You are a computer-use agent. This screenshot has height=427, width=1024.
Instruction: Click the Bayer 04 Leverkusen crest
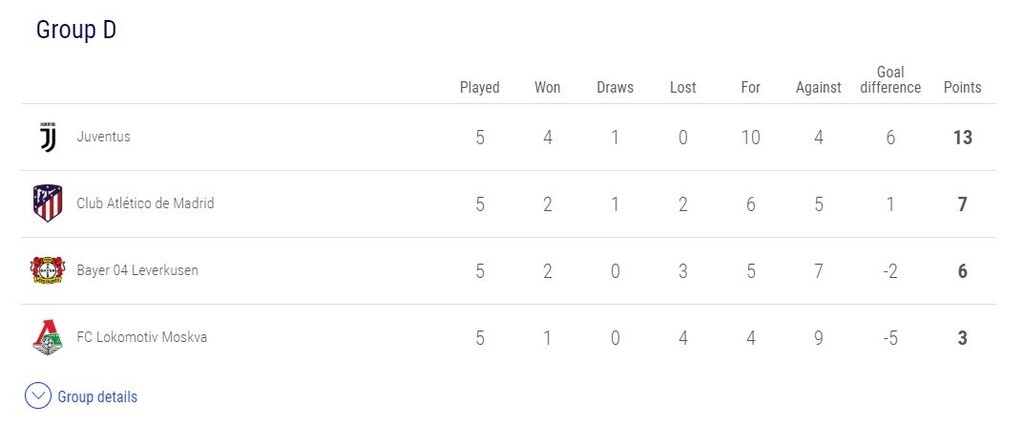(x=47, y=270)
